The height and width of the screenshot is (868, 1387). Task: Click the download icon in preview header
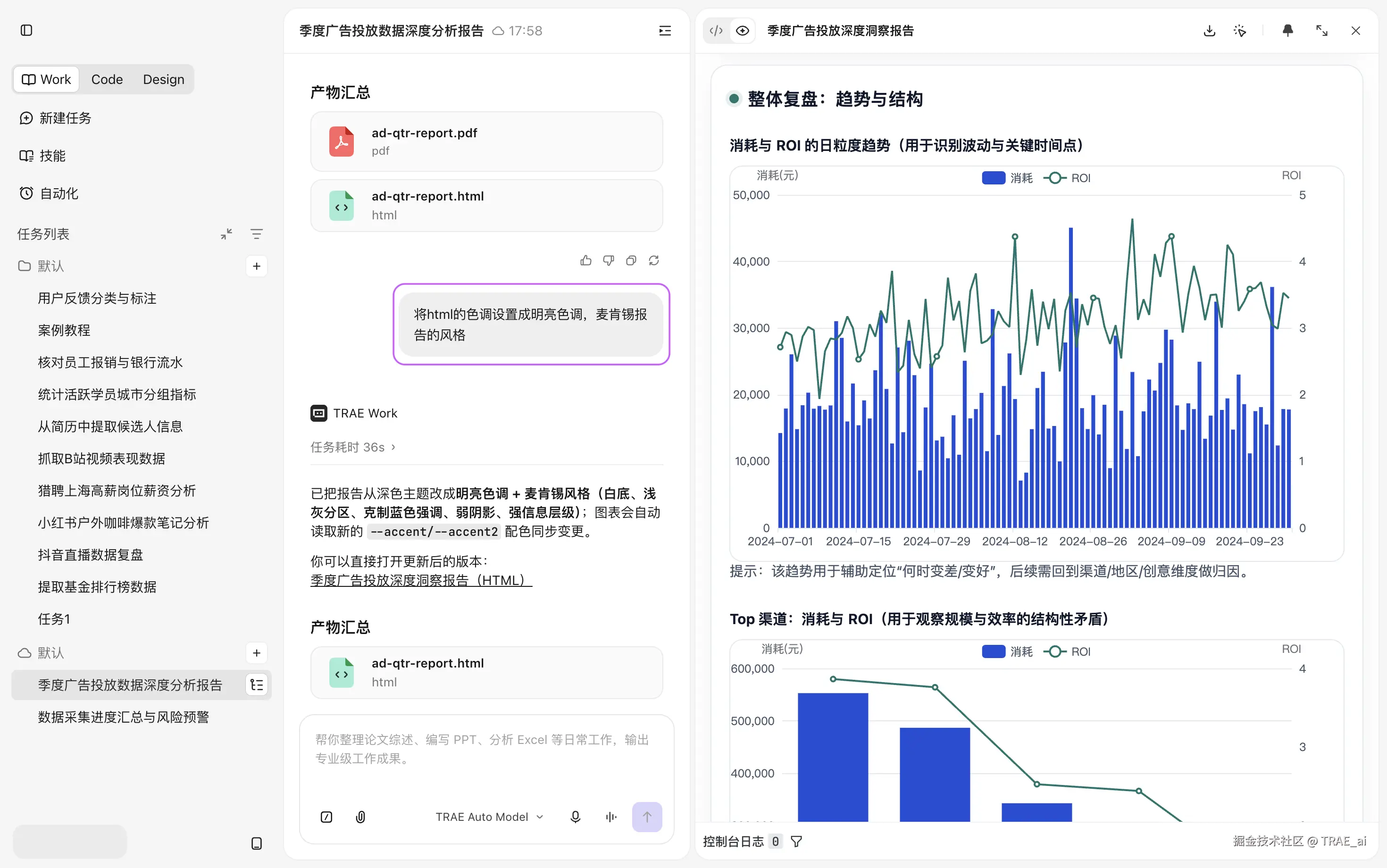tap(1209, 31)
